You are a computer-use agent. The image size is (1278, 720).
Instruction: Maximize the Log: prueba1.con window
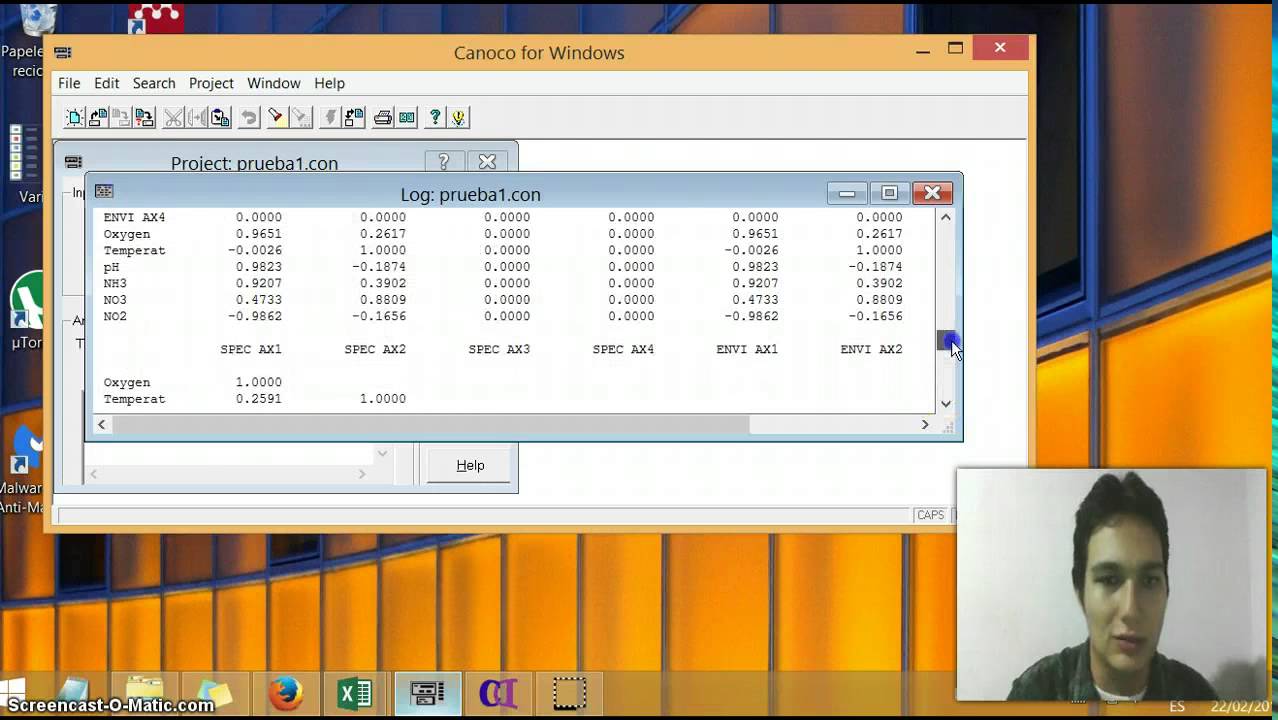[890, 193]
